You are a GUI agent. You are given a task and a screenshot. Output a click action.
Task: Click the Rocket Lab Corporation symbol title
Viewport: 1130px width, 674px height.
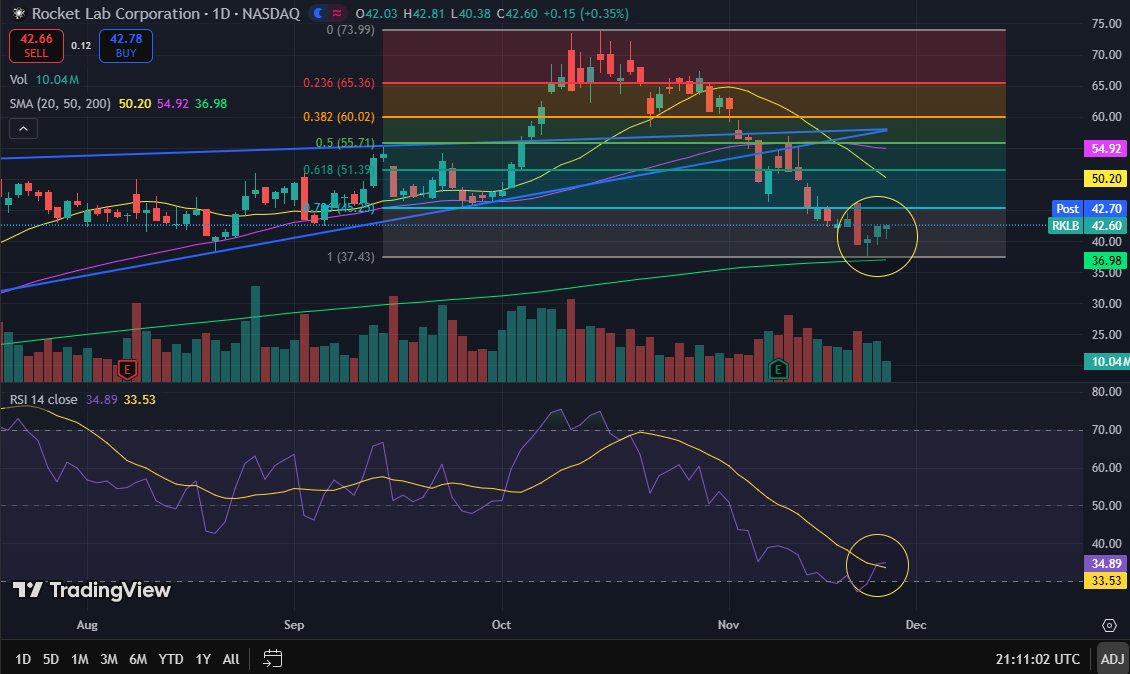tap(166, 14)
